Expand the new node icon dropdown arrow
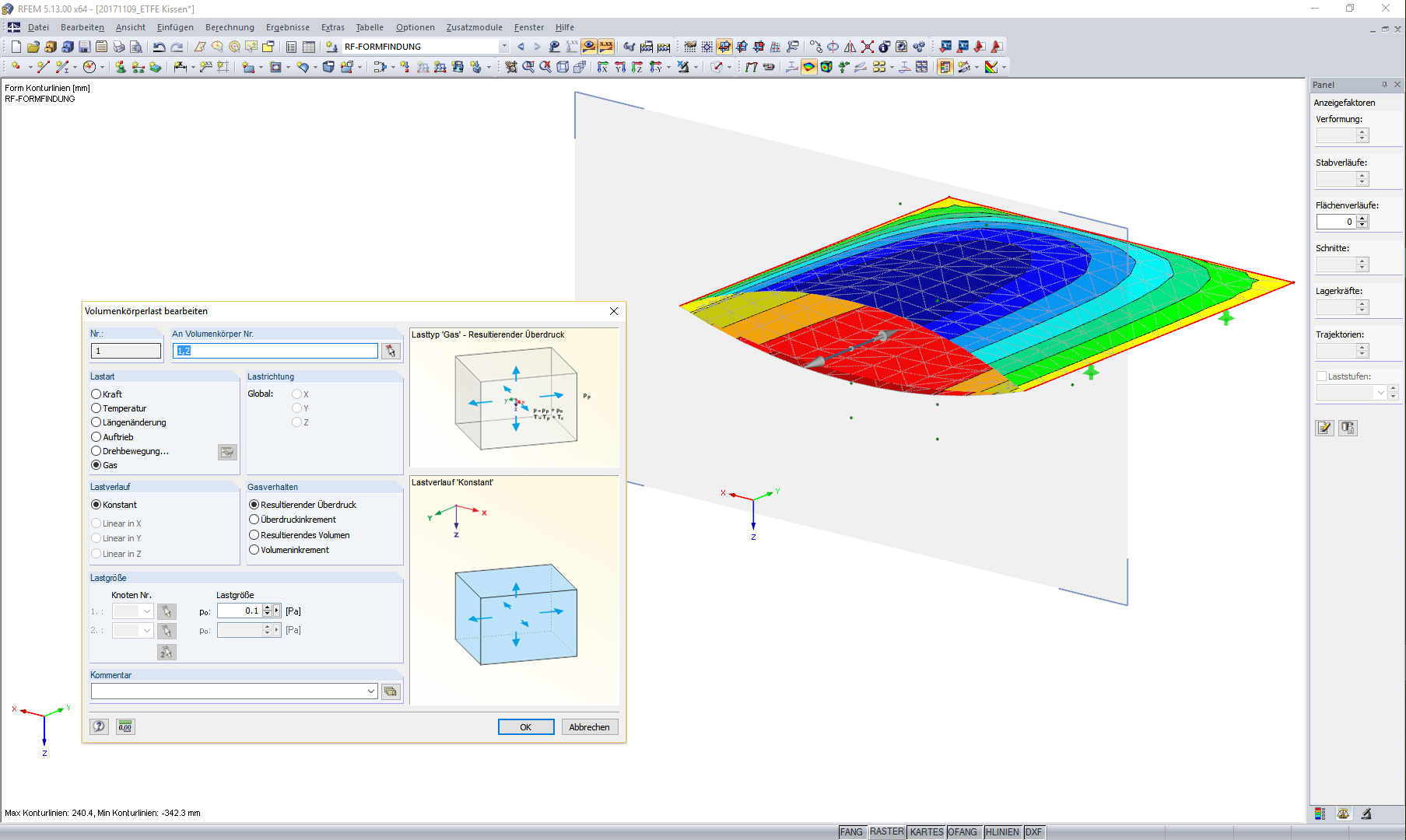Image resolution: width=1406 pixels, height=840 pixels. [30, 67]
